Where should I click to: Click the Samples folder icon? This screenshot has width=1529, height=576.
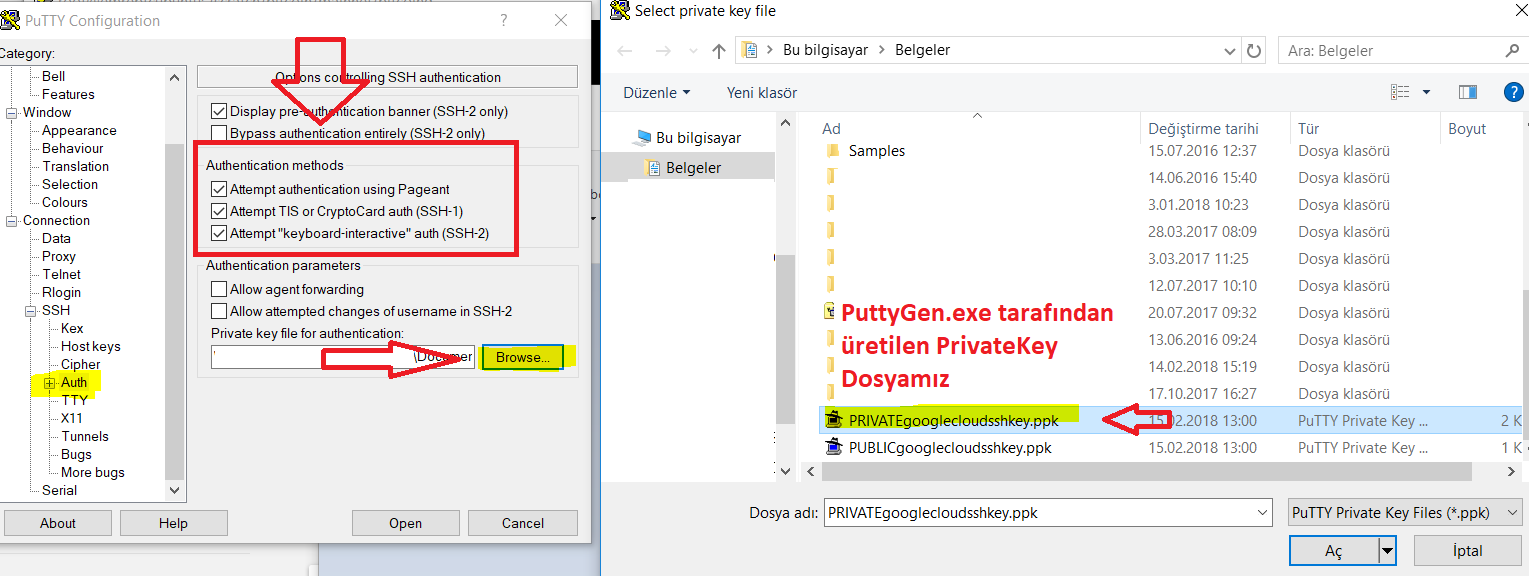832,151
